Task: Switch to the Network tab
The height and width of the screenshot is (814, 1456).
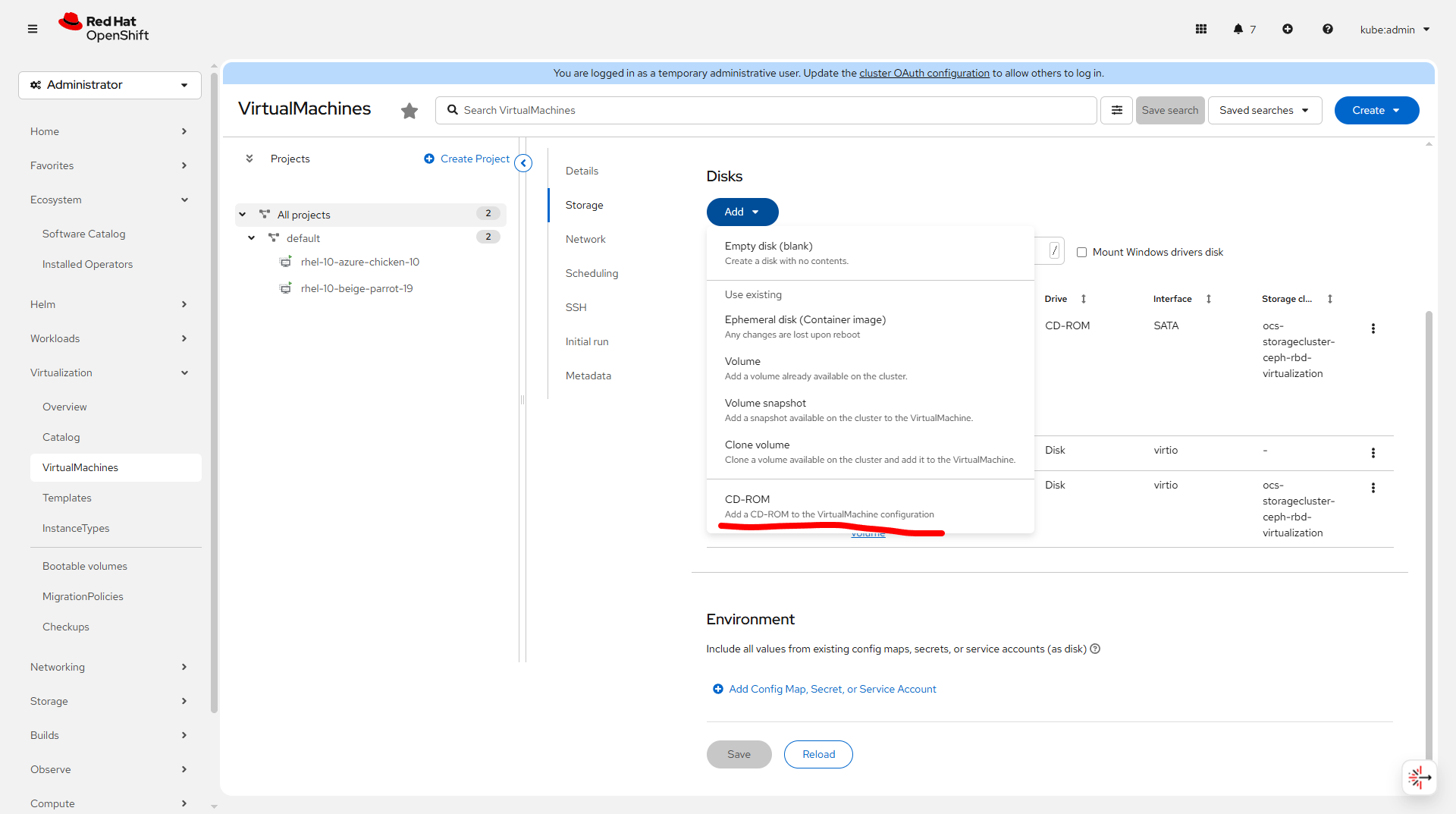Action: (585, 239)
